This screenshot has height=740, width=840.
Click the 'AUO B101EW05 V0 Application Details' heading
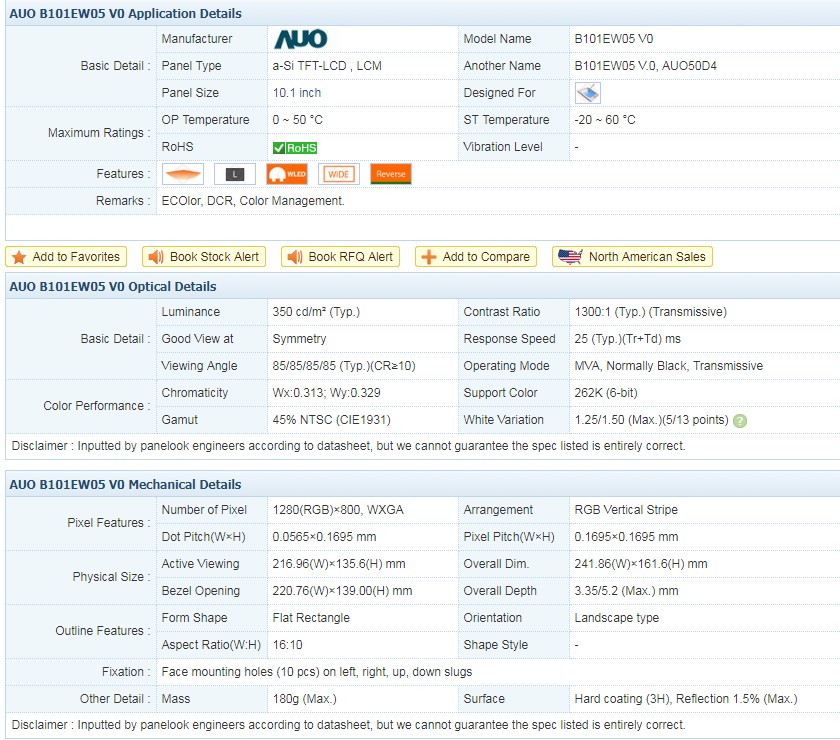pyautogui.click(x=125, y=13)
